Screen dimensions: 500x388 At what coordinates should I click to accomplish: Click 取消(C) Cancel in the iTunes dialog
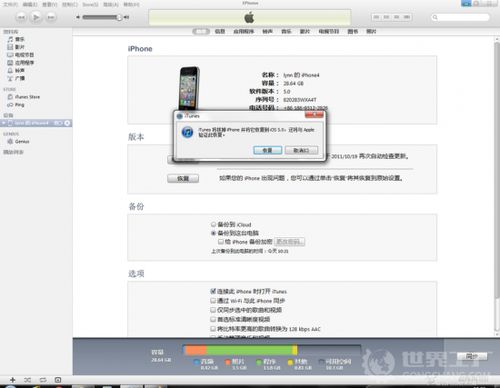(x=301, y=150)
